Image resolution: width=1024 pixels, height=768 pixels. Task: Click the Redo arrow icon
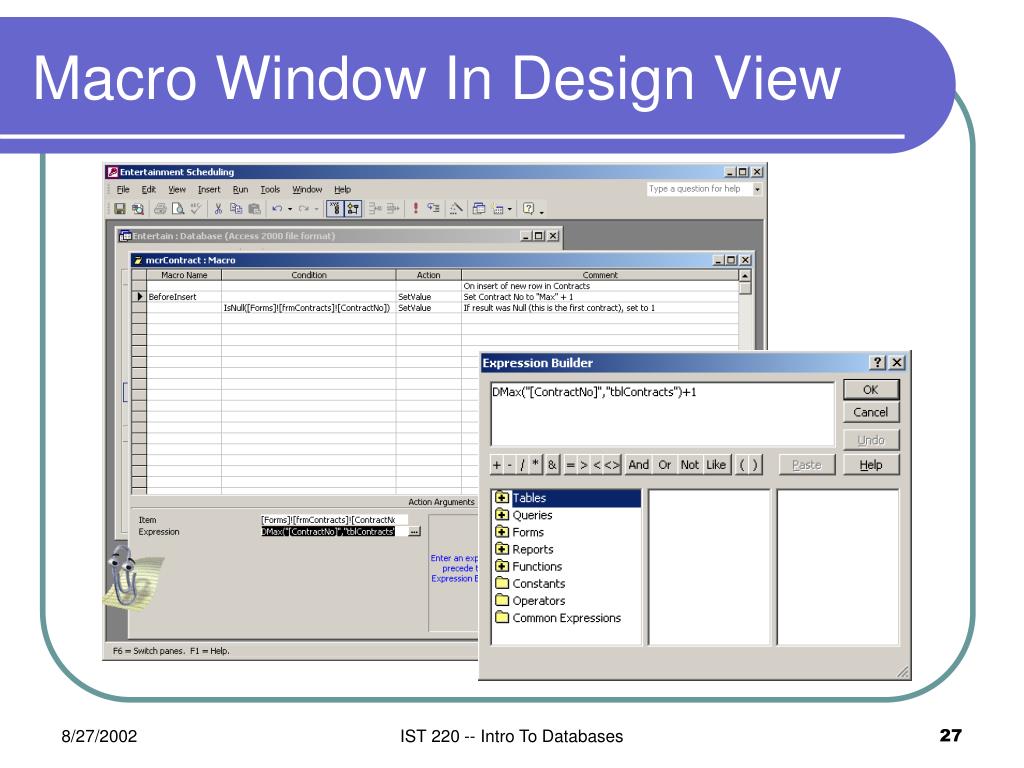coord(304,209)
